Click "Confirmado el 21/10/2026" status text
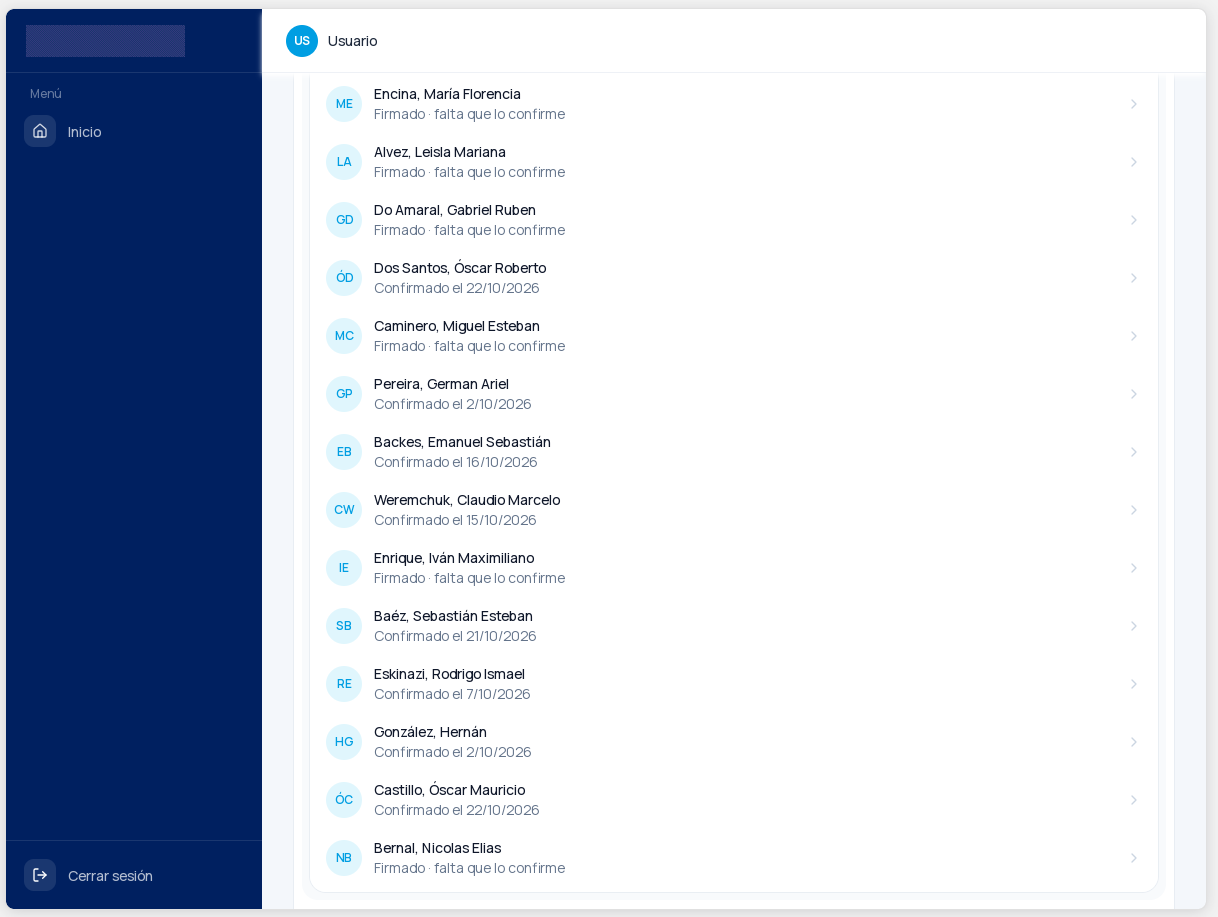Viewport: 1218px width, 917px height. (x=455, y=636)
